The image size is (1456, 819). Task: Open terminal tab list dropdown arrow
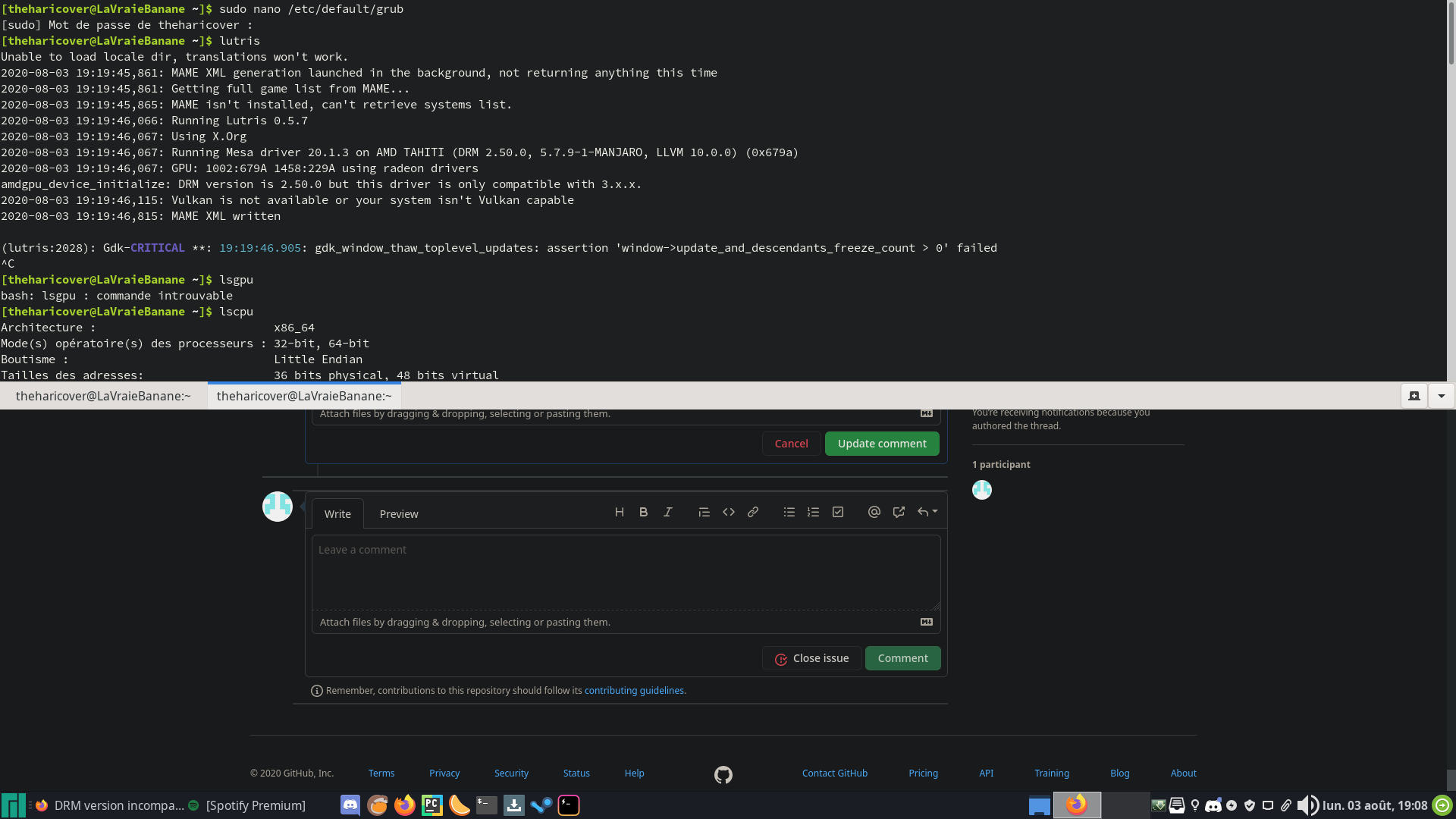[1441, 396]
